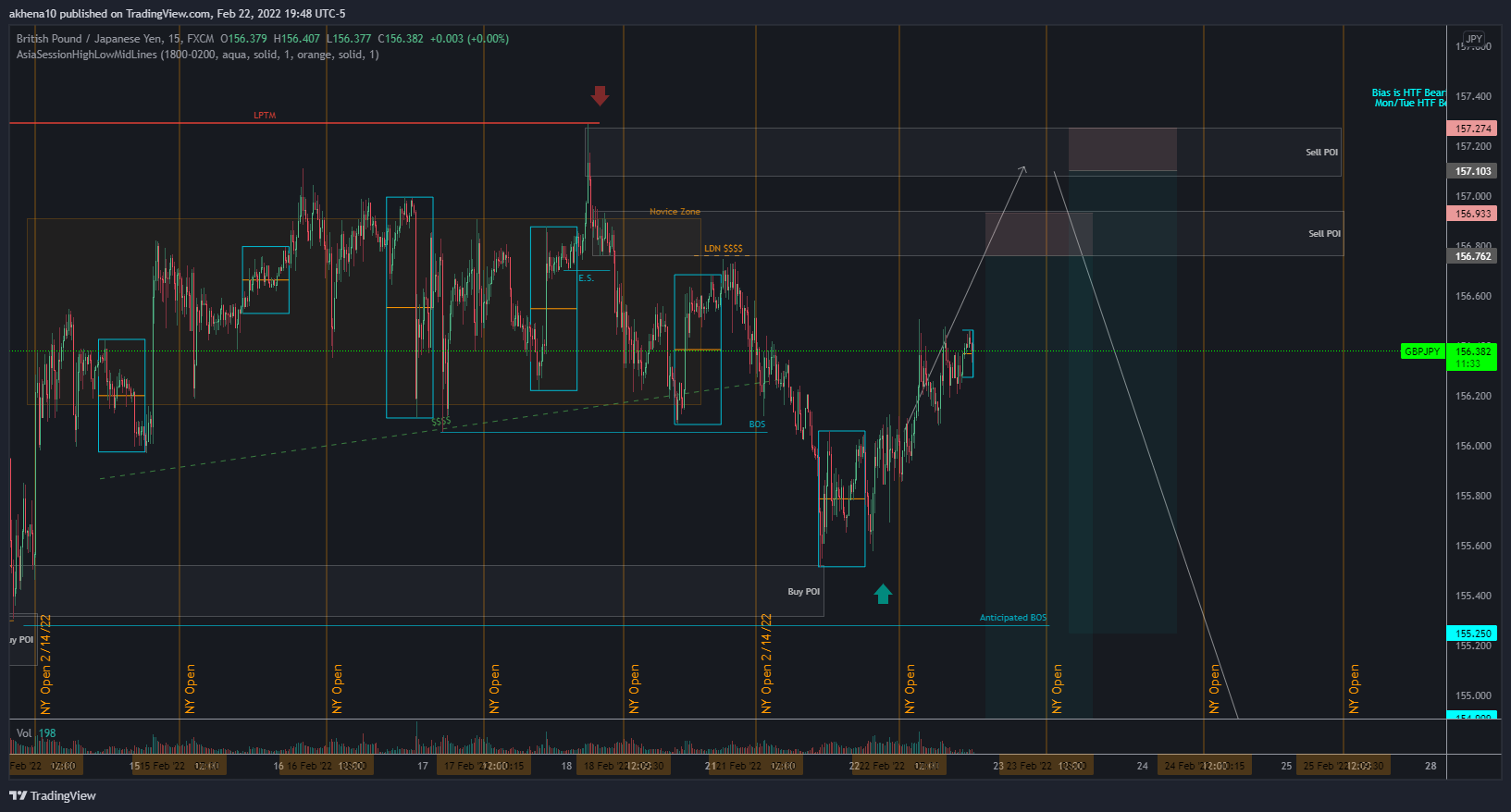Click the 157.400 price axis tick
This screenshot has height=812, width=1511.
click(1473, 96)
